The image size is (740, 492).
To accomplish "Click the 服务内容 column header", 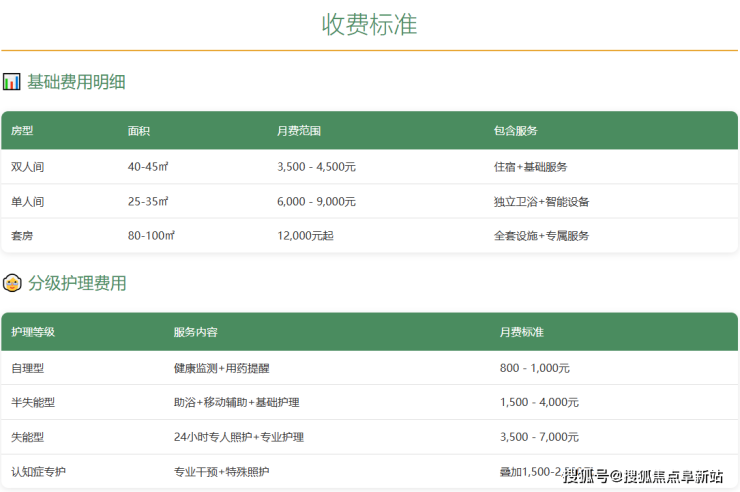I will [x=195, y=332].
